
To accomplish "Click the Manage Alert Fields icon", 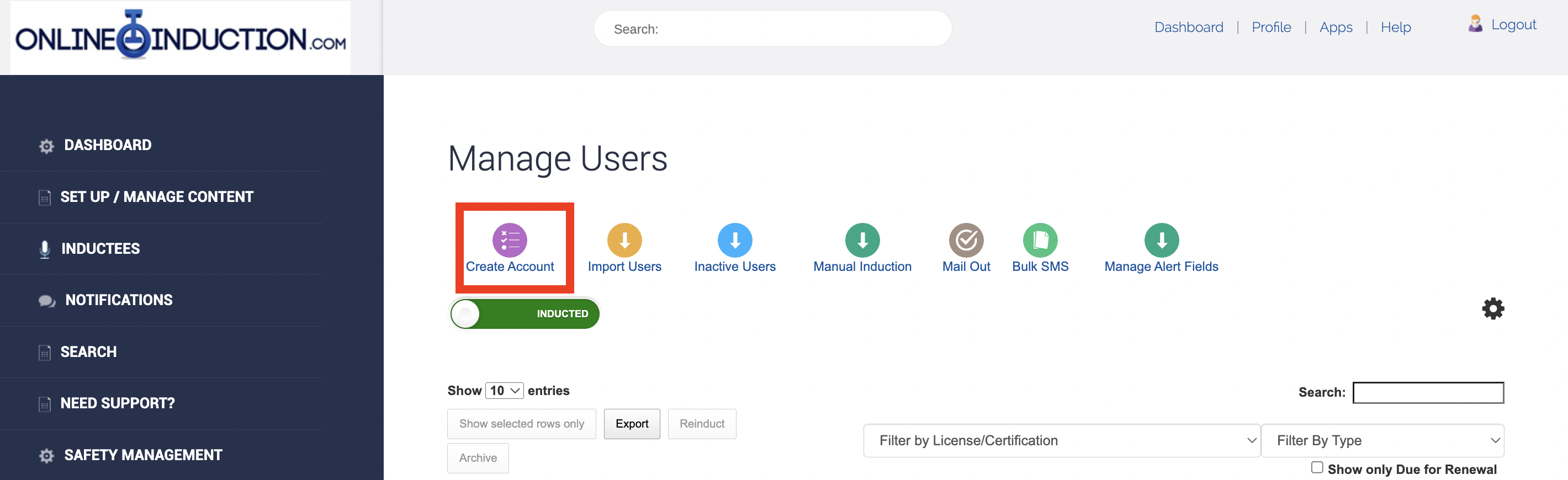I will point(1162,239).
